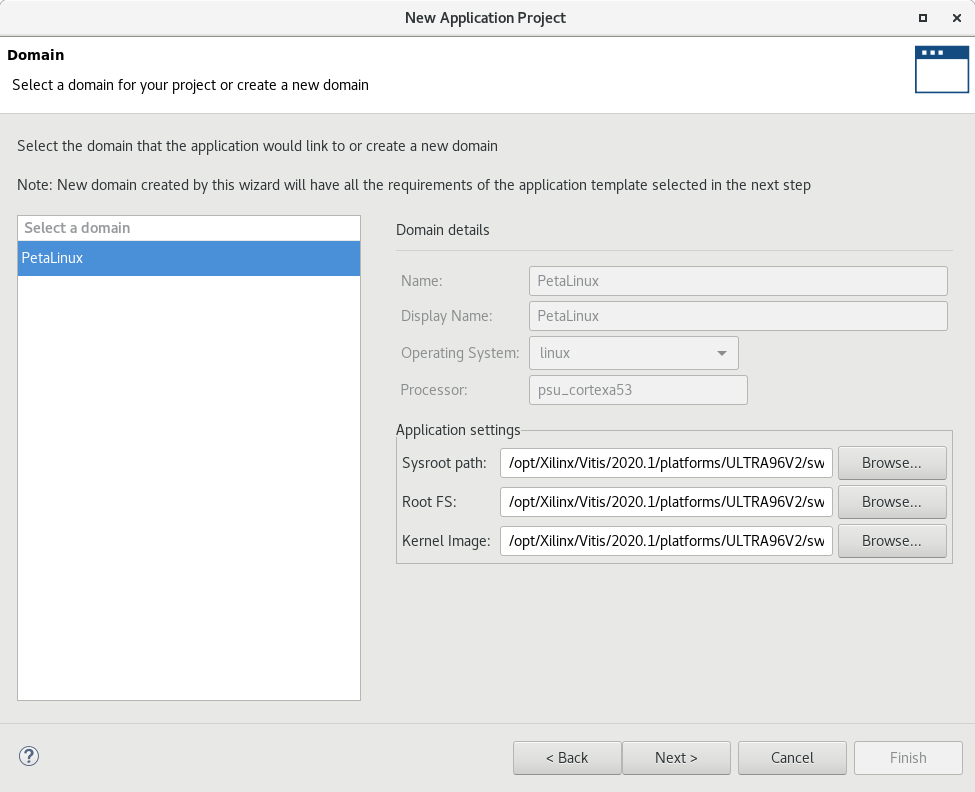Image resolution: width=975 pixels, height=792 pixels.
Task: Click the domain Name text field
Action: click(737, 281)
